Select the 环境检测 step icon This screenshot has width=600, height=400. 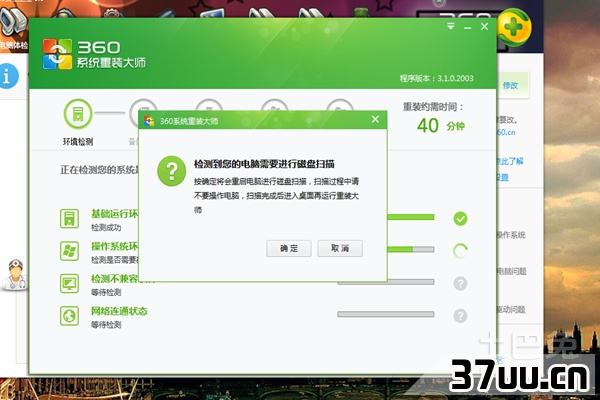[x=78, y=114]
